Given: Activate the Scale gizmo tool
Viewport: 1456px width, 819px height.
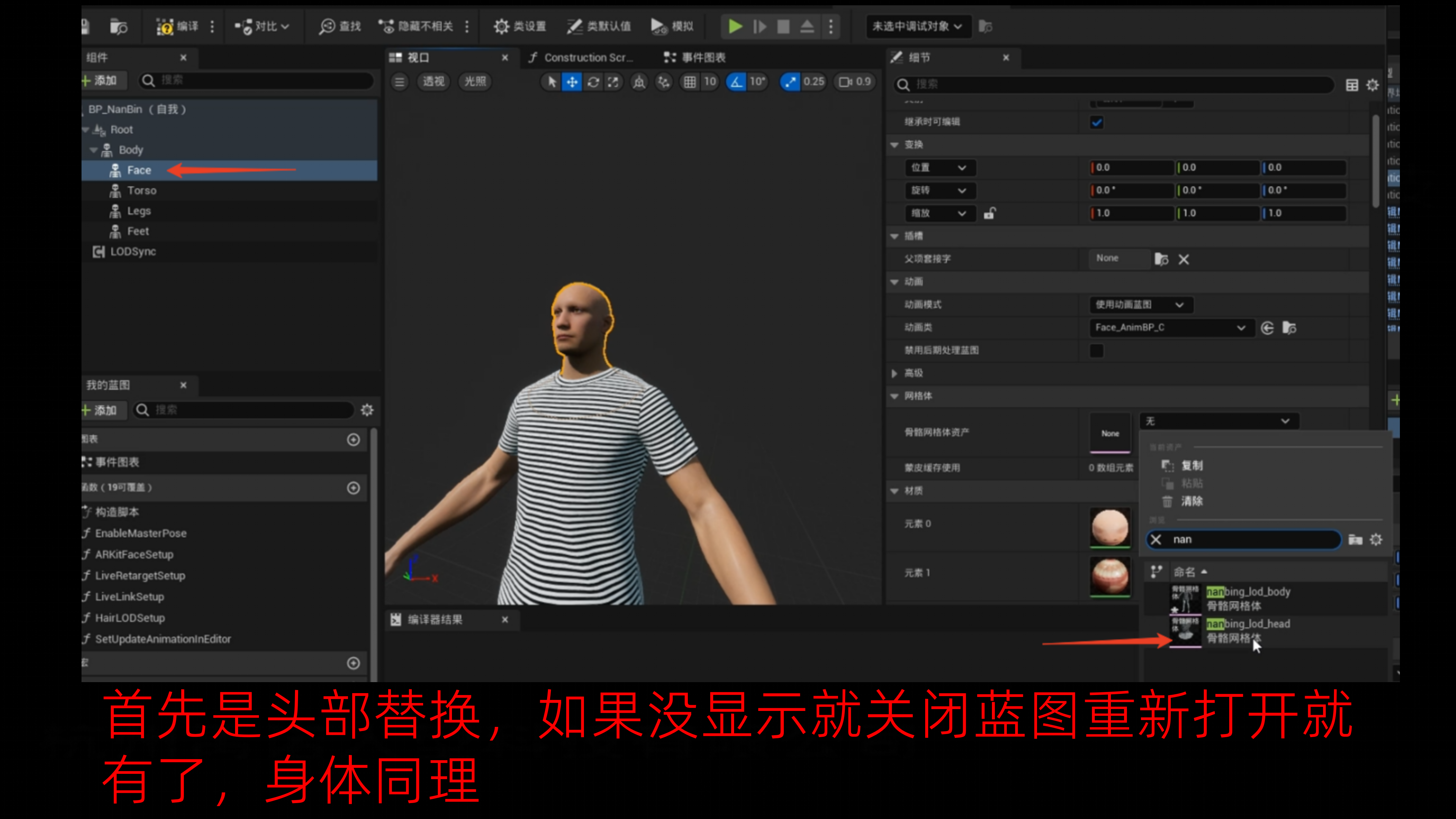Looking at the screenshot, I should click(613, 82).
